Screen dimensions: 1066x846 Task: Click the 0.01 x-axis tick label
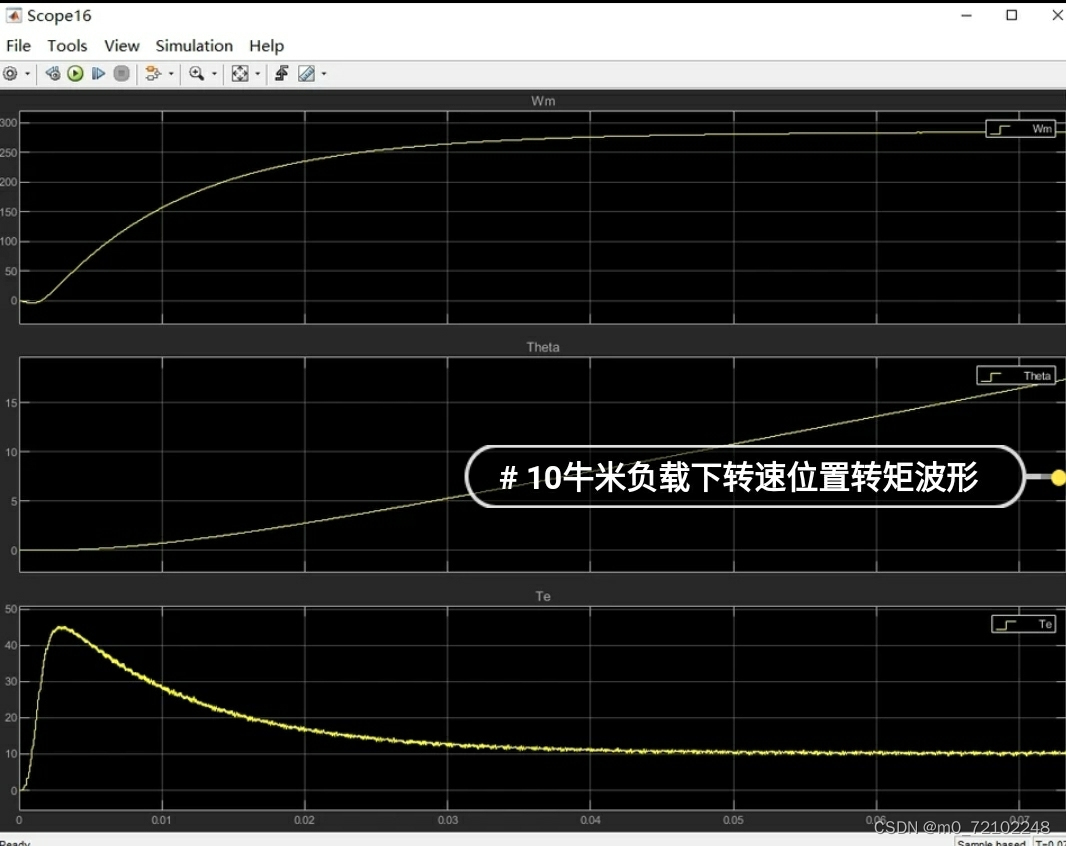pos(161,820)
